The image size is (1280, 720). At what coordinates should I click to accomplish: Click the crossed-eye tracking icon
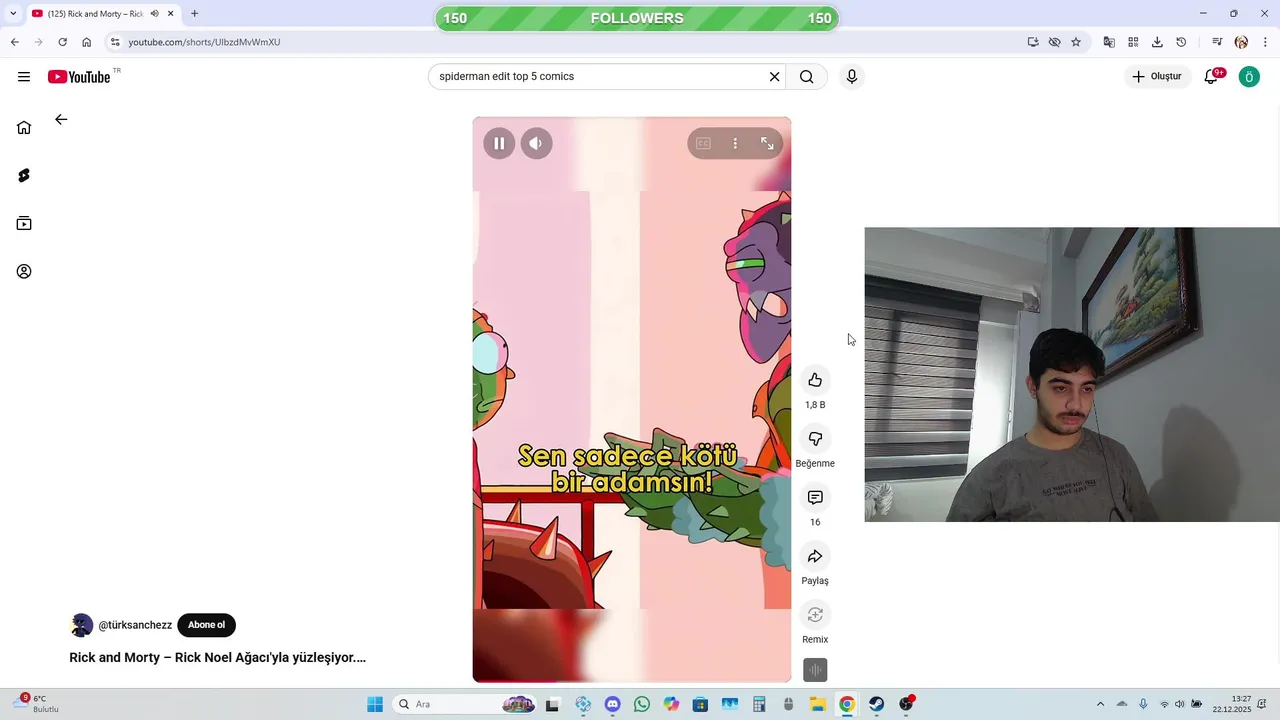coord(1054,42)
